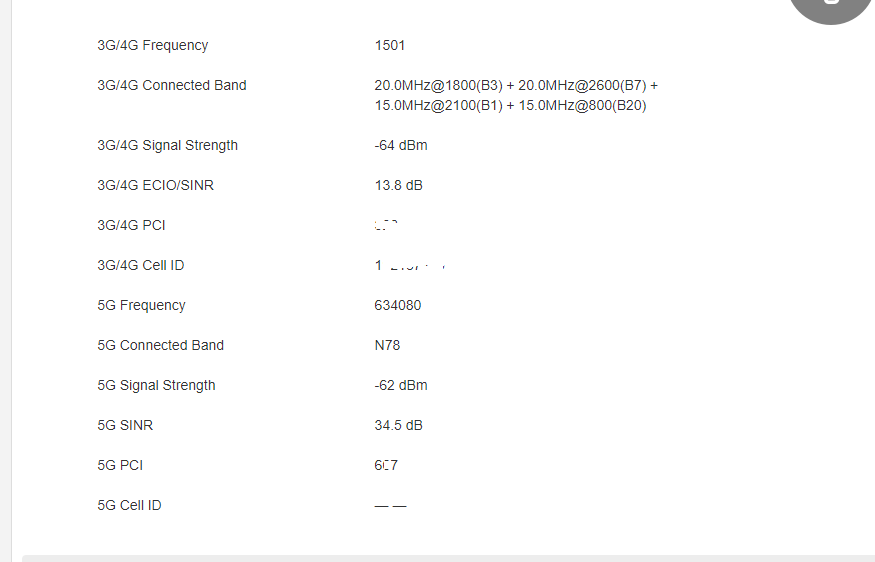Click the 3G/4G PCI label
The image size is (875, 562).
pyautogui.click(x=131, y=225)
